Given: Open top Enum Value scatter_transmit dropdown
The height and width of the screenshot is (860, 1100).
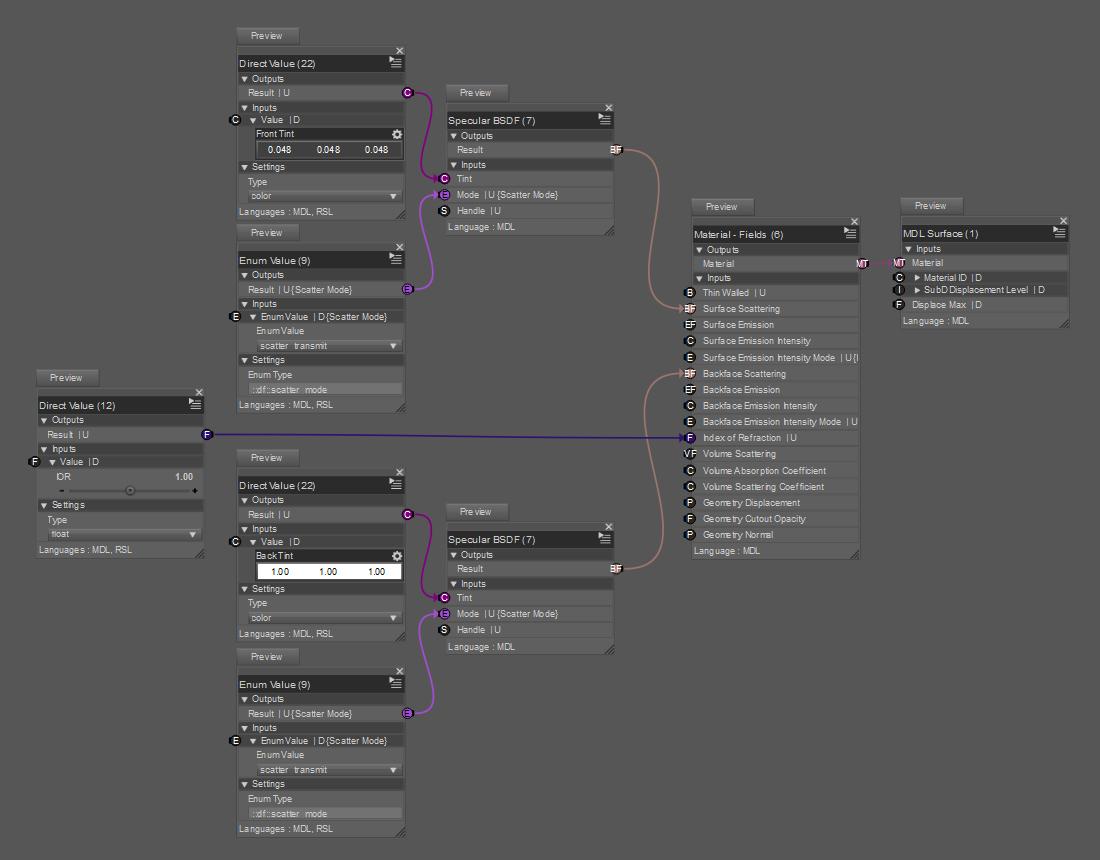Looking at the screenshot, I should [x=328, y=346].
